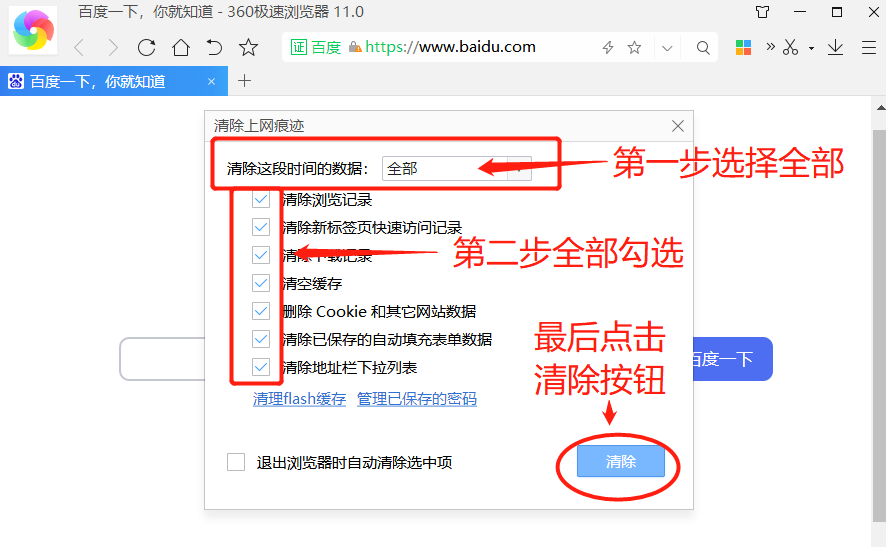Open the 清理flash缓存 link

point(299,399)
